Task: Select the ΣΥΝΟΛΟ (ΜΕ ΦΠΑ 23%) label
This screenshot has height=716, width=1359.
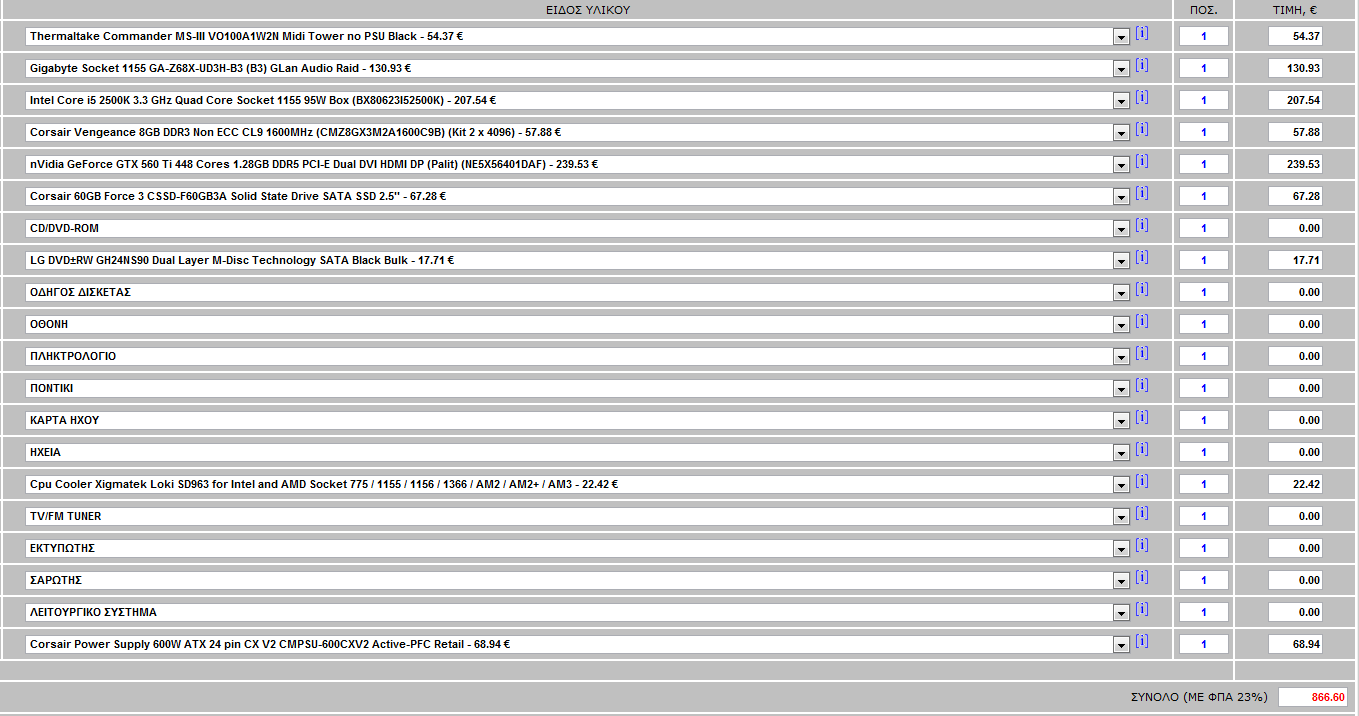Action: pos(1199,697)
